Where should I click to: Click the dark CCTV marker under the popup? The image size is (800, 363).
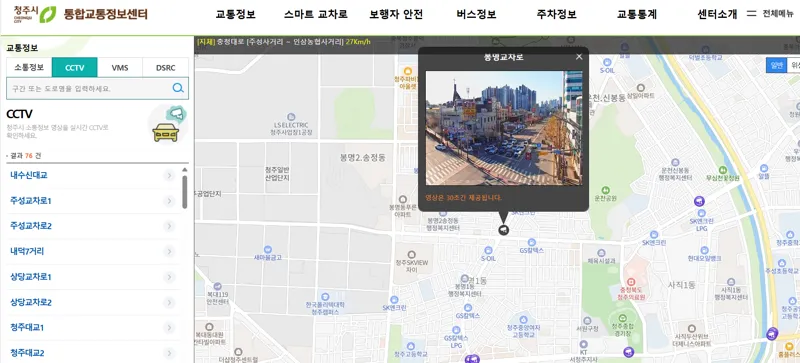pos(504,230)
